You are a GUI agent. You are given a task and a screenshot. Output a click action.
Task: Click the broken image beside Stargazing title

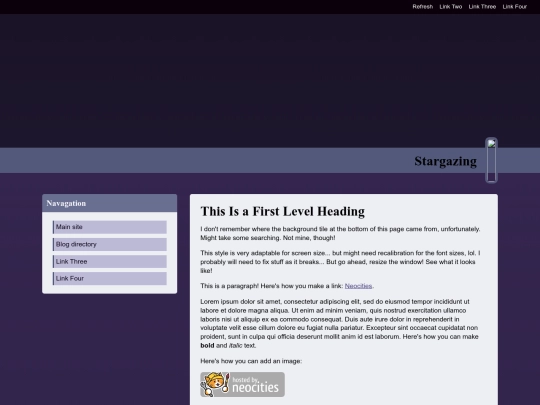[491, 160]
